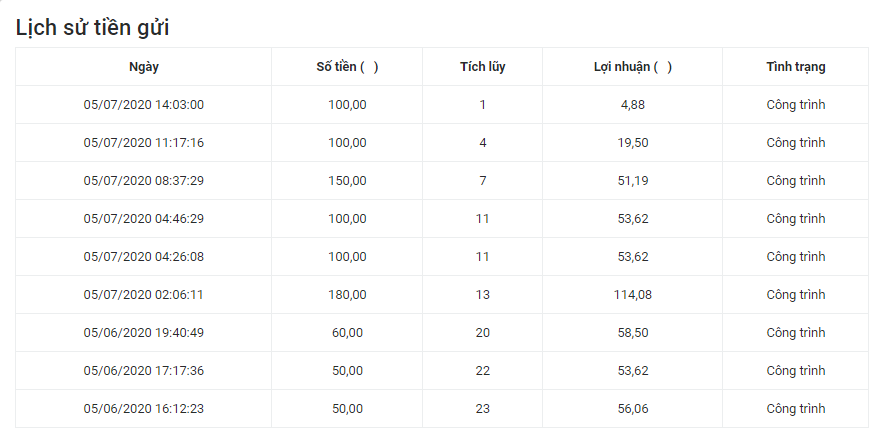Click the 19,50 profit value
This screenshot has height=428, width=872.
tap(633, 143)
